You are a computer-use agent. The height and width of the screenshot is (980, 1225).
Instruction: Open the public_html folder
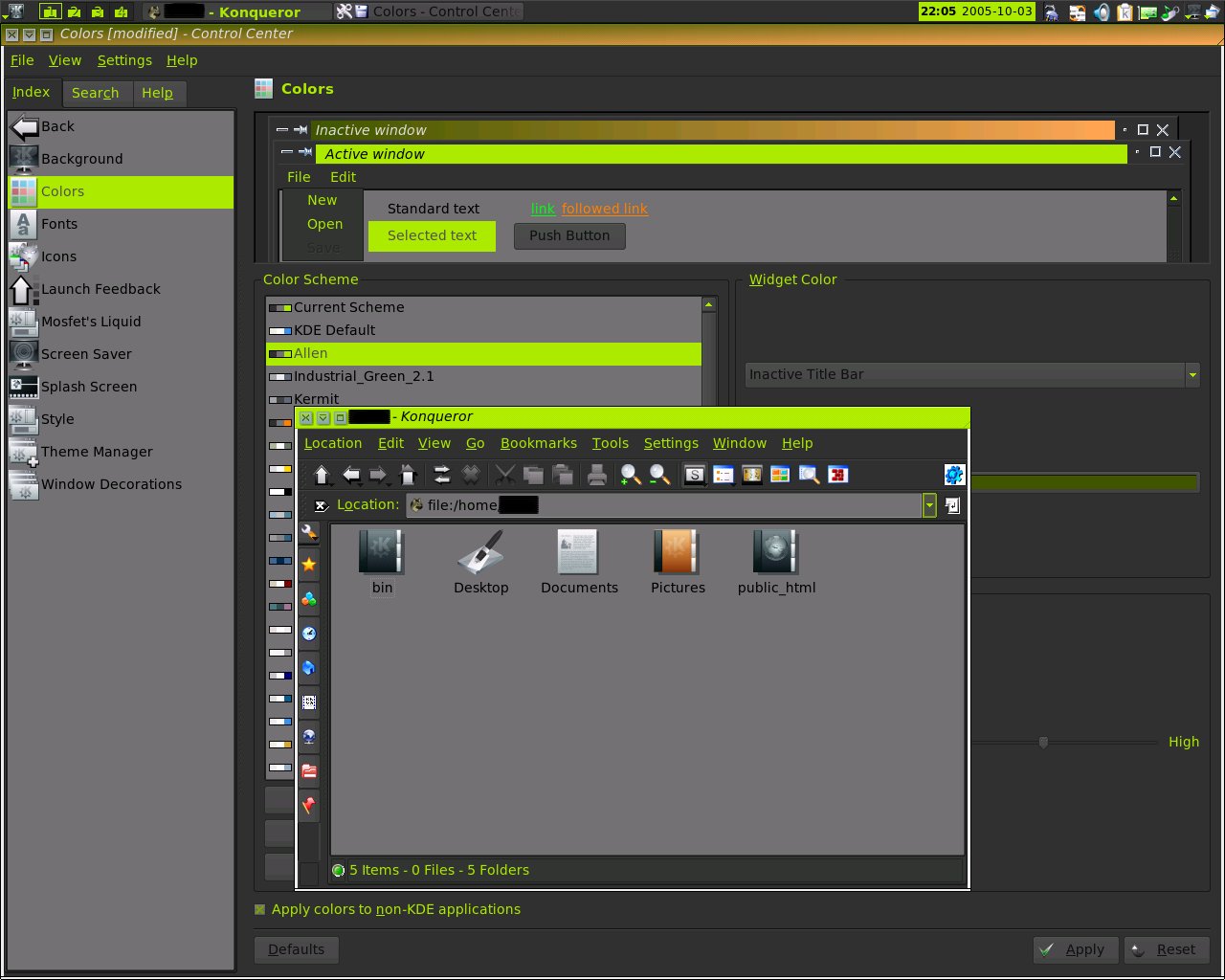pos(776,564)
